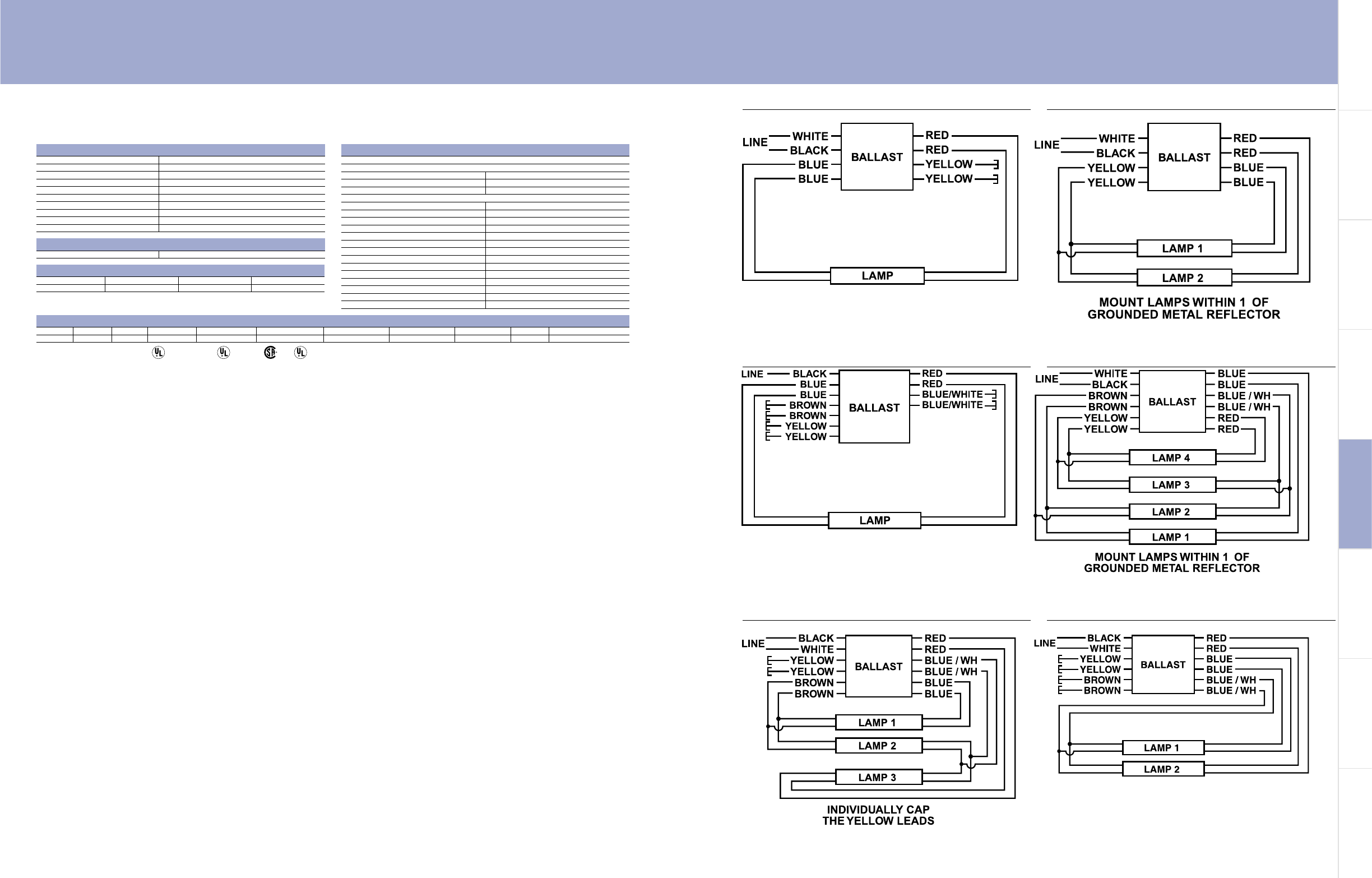Click the BALLAST box of the three-lamp diagram
Image resolution: width=1372 pixels, height=878 pixels.
click(x=878, y=666)
